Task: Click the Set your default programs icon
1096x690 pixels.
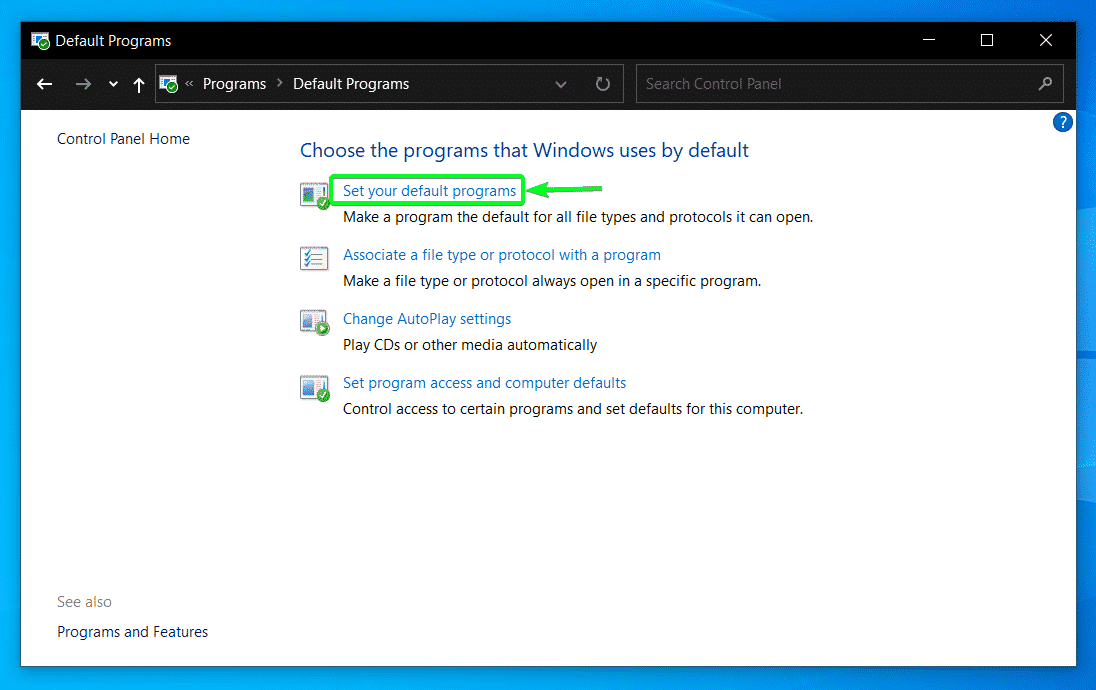Action: [315, 195]
